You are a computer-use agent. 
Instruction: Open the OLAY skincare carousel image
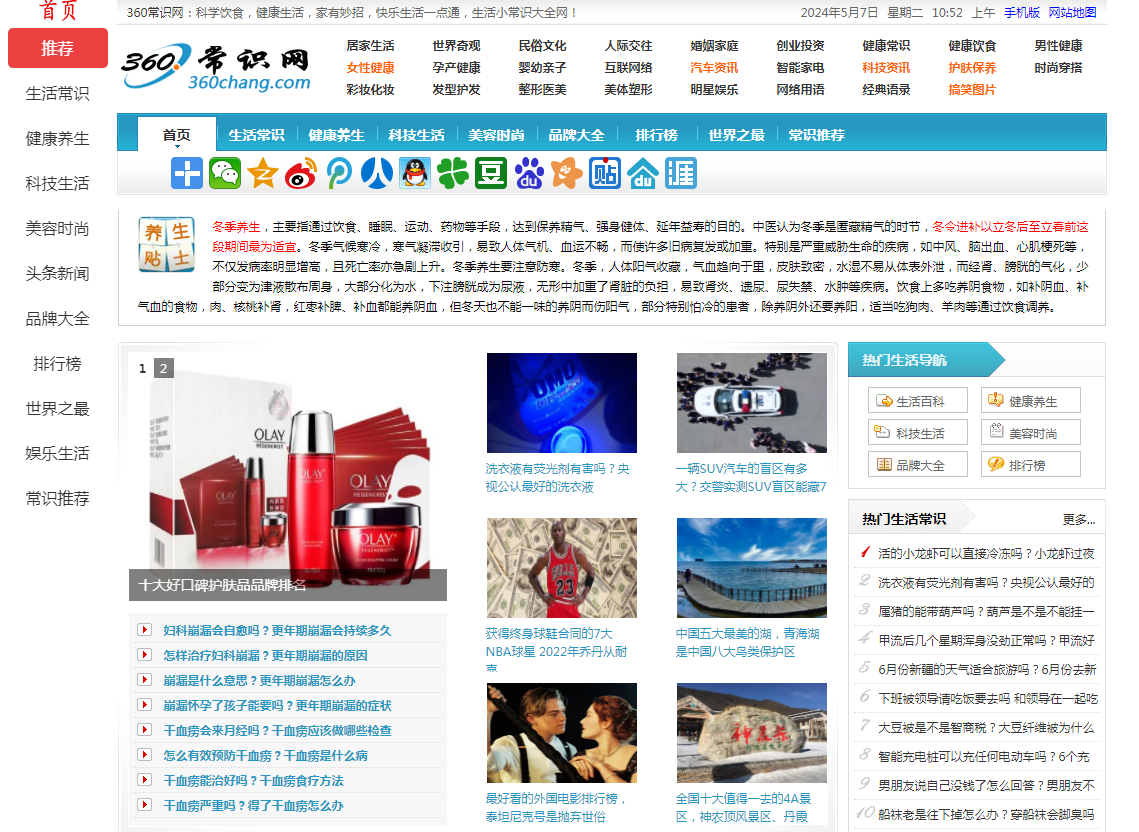(x=288, y=477)
